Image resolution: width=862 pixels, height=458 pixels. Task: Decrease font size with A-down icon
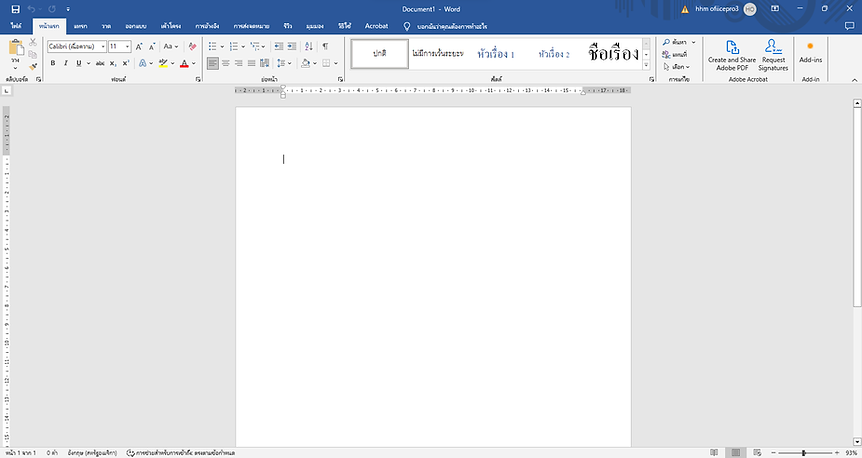pos(152,46)
